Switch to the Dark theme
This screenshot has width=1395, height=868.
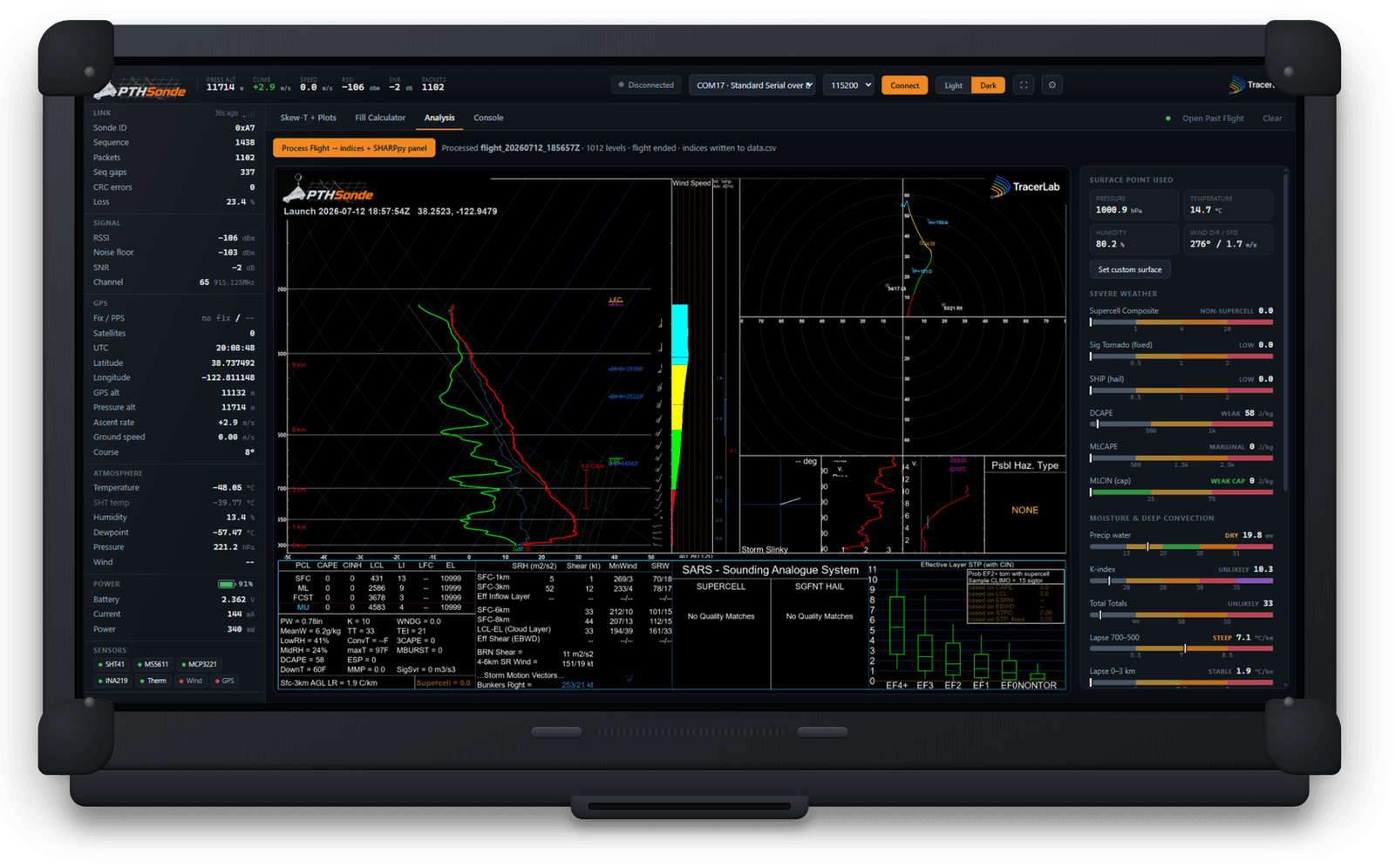(988, 85)
